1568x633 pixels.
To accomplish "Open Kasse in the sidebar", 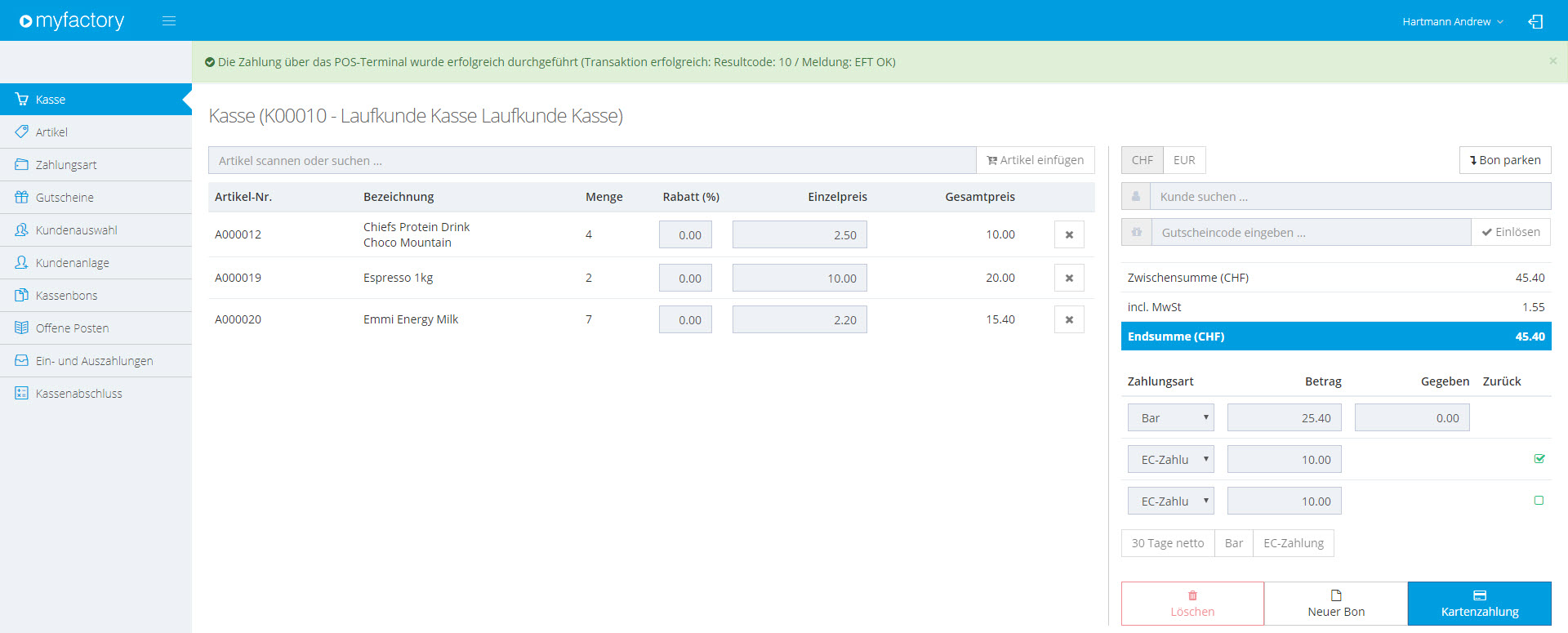I will (x=96, y=100).
